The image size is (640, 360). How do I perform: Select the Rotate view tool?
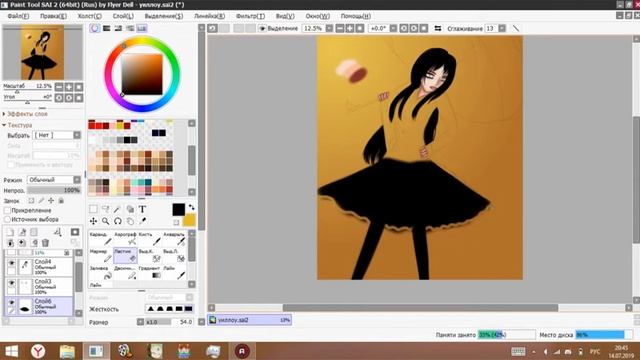(118, 221)
